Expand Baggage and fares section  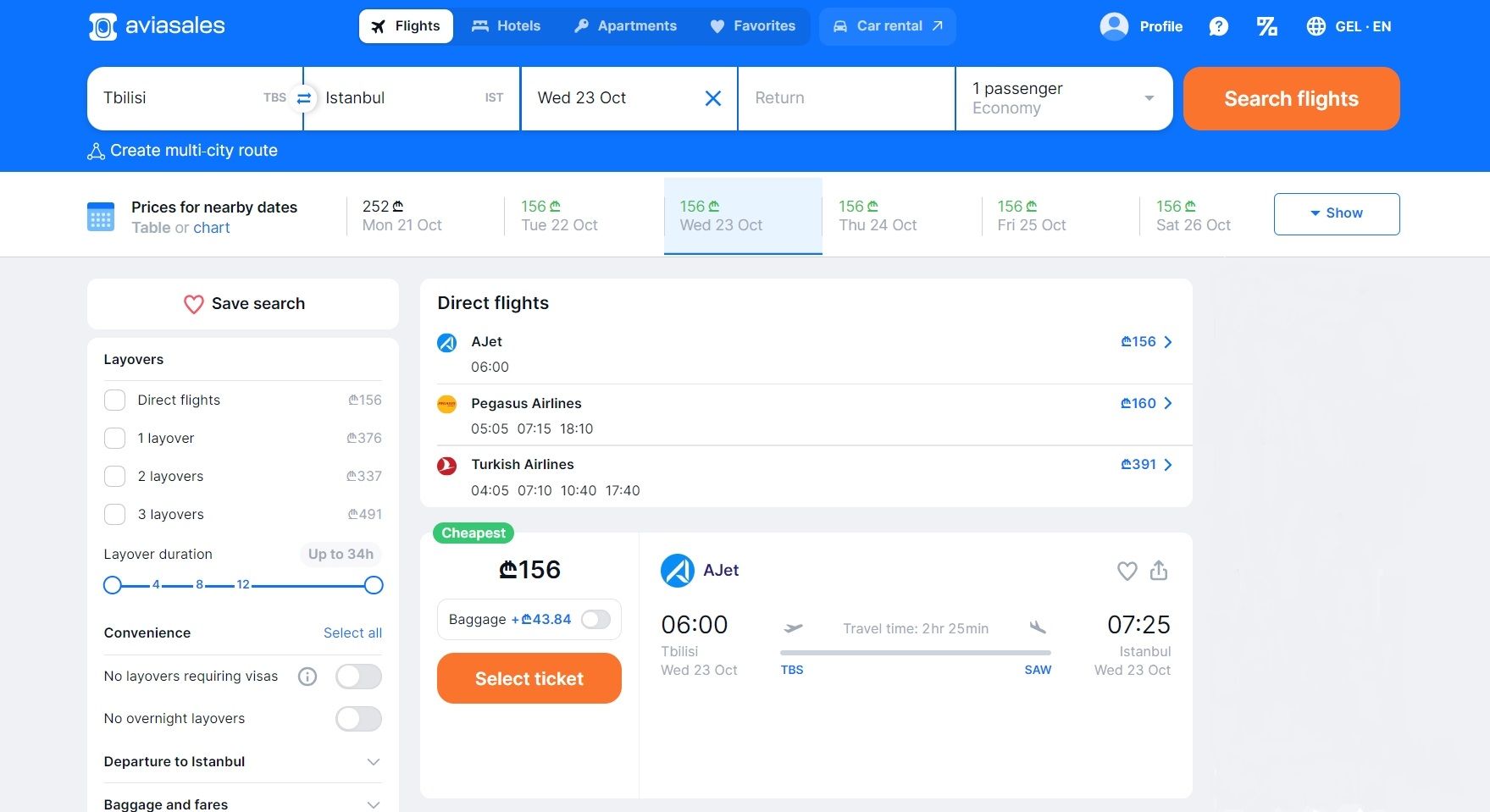pyautogui.click(x=243, y=804)
